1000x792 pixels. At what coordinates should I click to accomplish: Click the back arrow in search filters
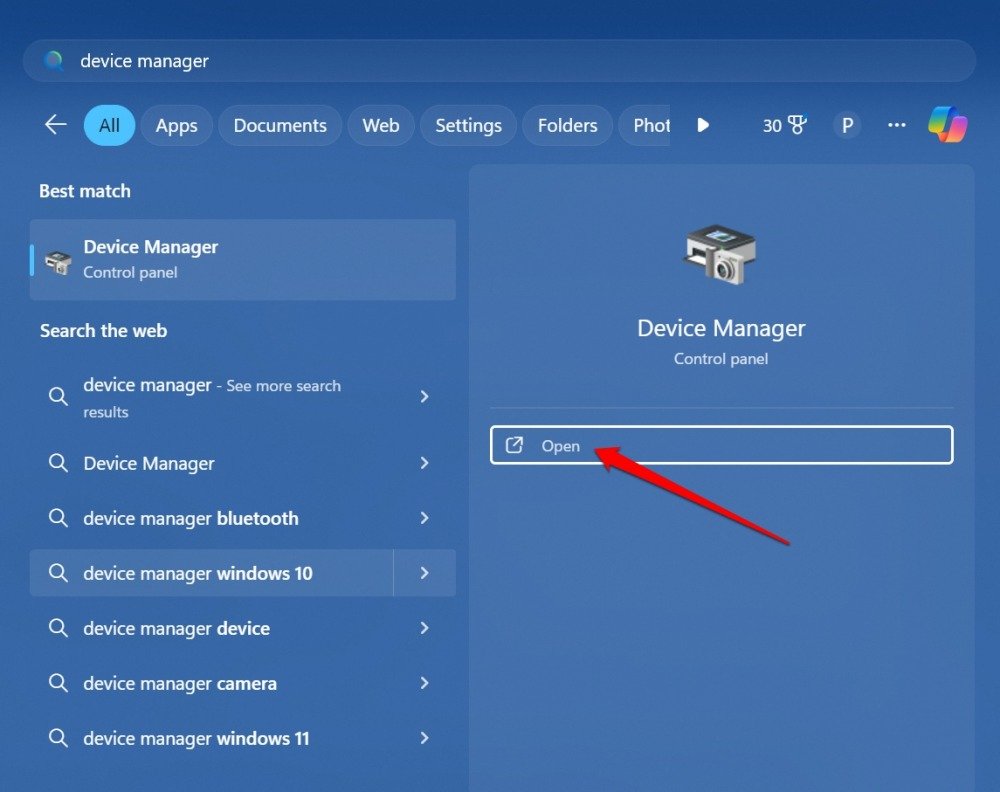click(x=55, y=124)
